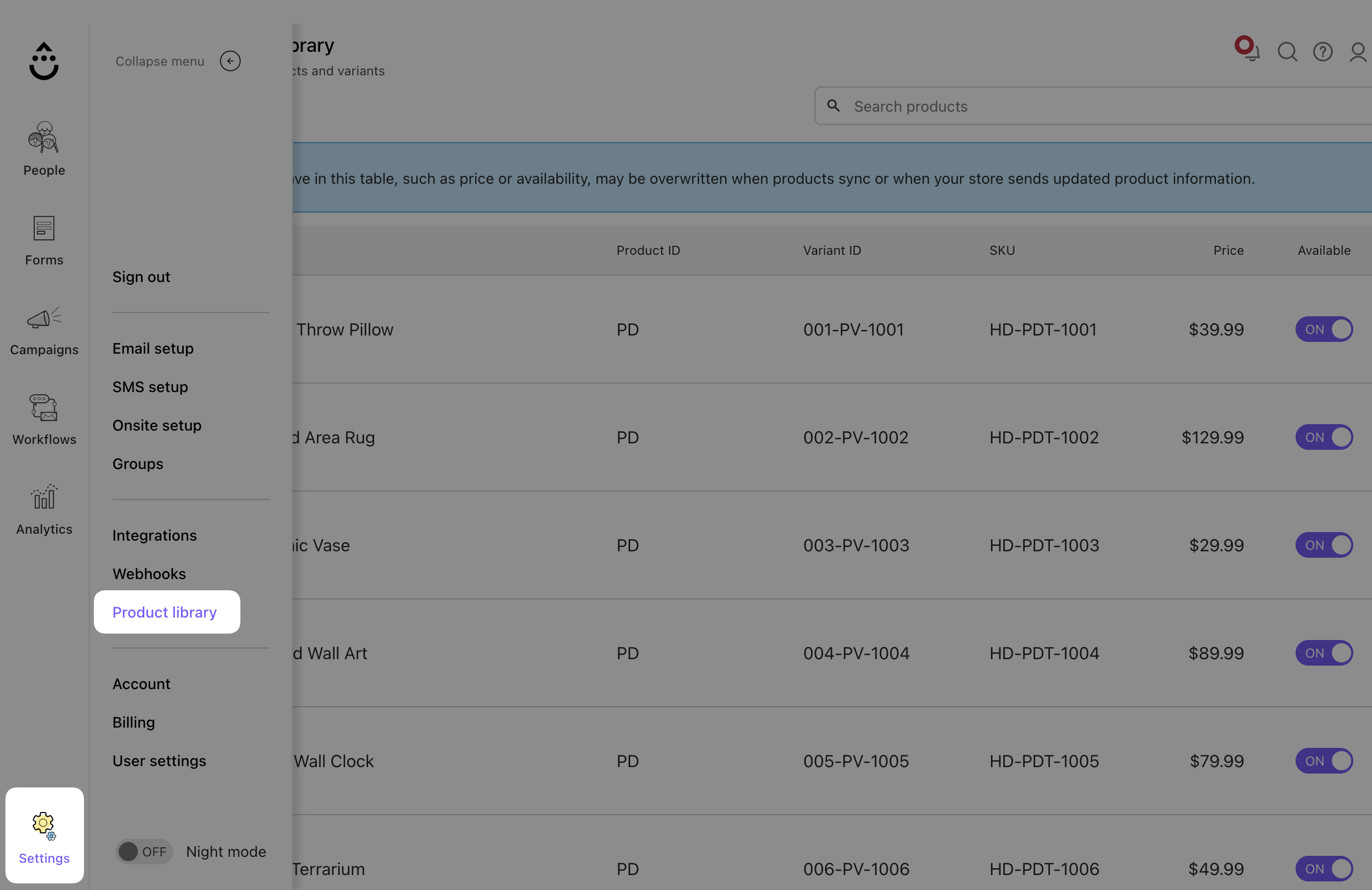Toggle availability for Wall Art
The image size is (1372, 890).
1323,653
